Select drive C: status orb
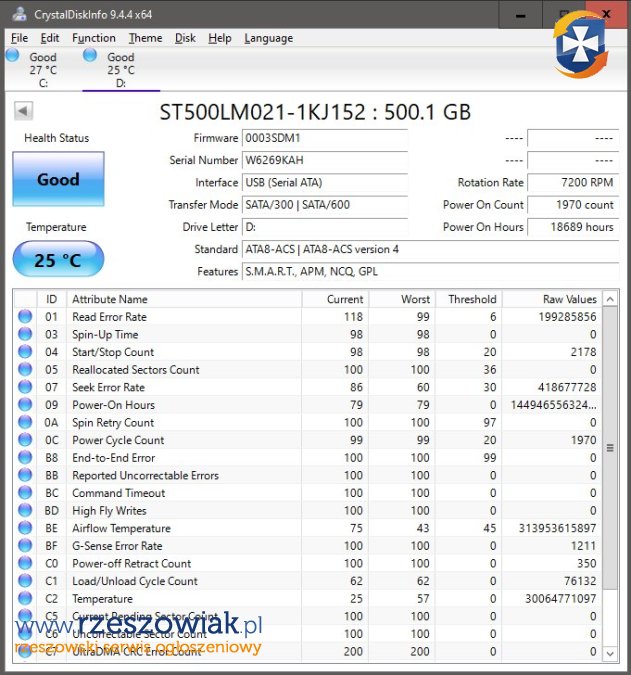Screen dimensions: 631x675 [12, 55]
